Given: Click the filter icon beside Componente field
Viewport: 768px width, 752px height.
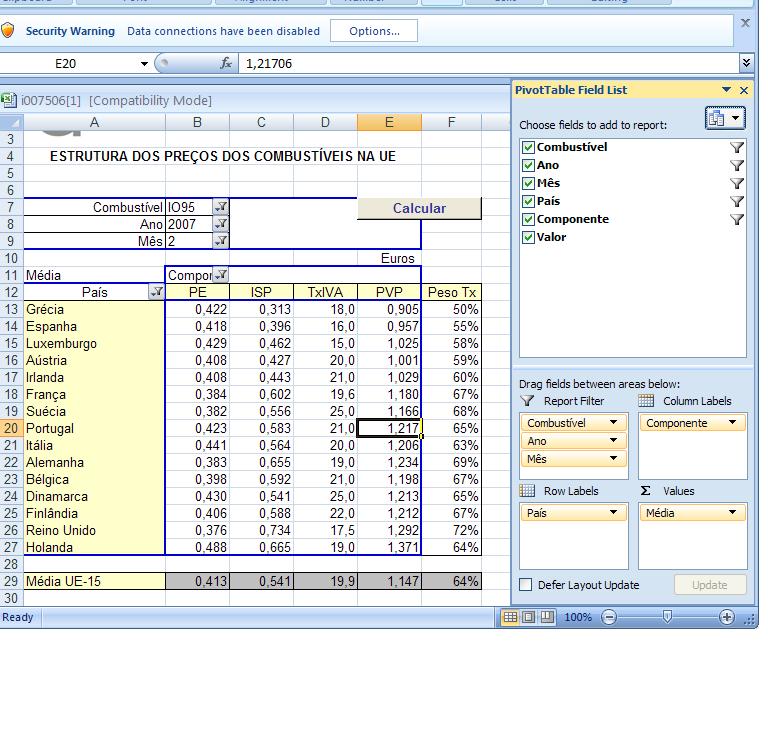Looking at the screenshot, I should (737, 219).
